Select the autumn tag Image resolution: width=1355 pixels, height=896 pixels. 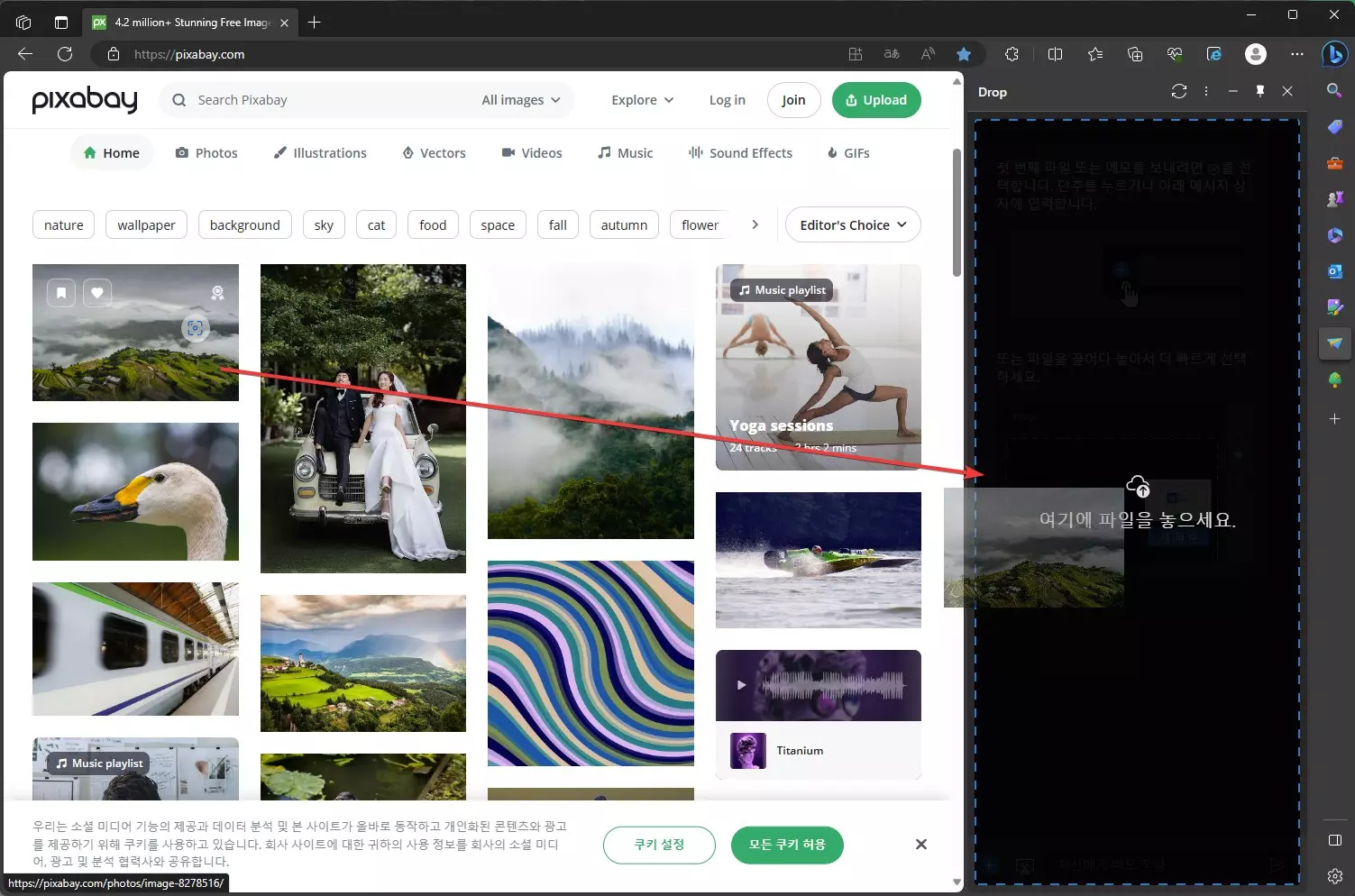[x=624, y=224]
